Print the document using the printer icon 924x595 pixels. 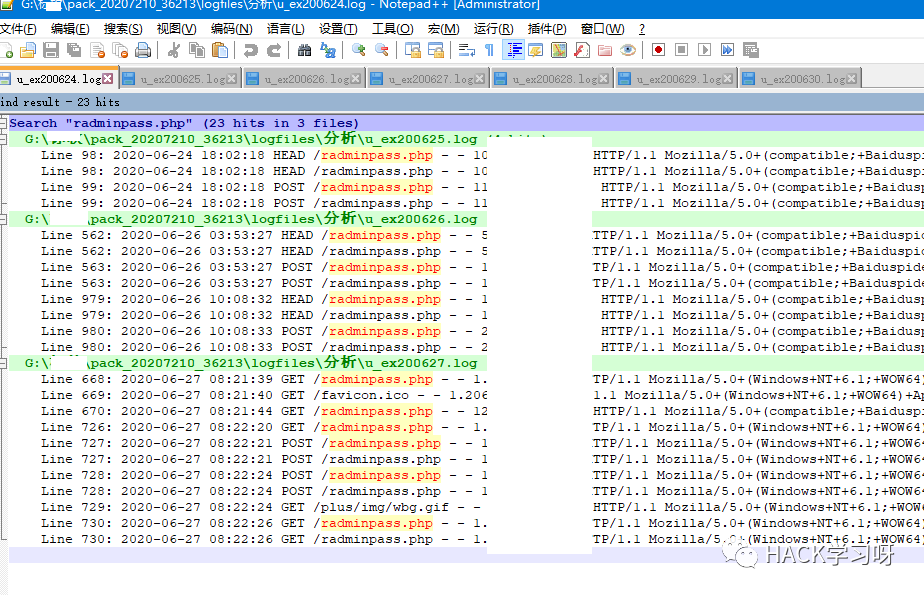pos(143,51)
